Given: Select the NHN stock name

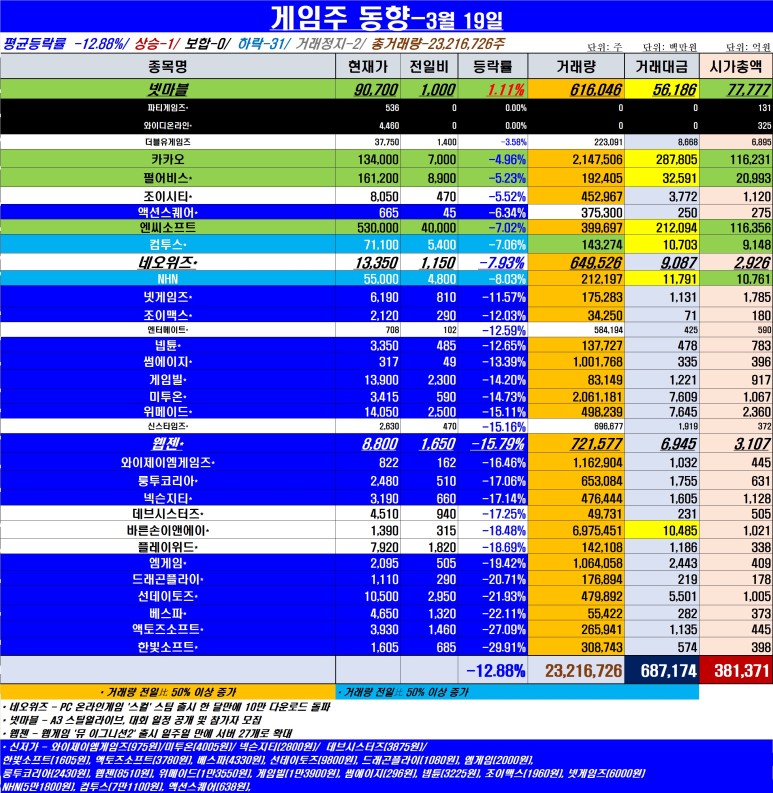Looking at the screenshot, I should click(167, 279).
